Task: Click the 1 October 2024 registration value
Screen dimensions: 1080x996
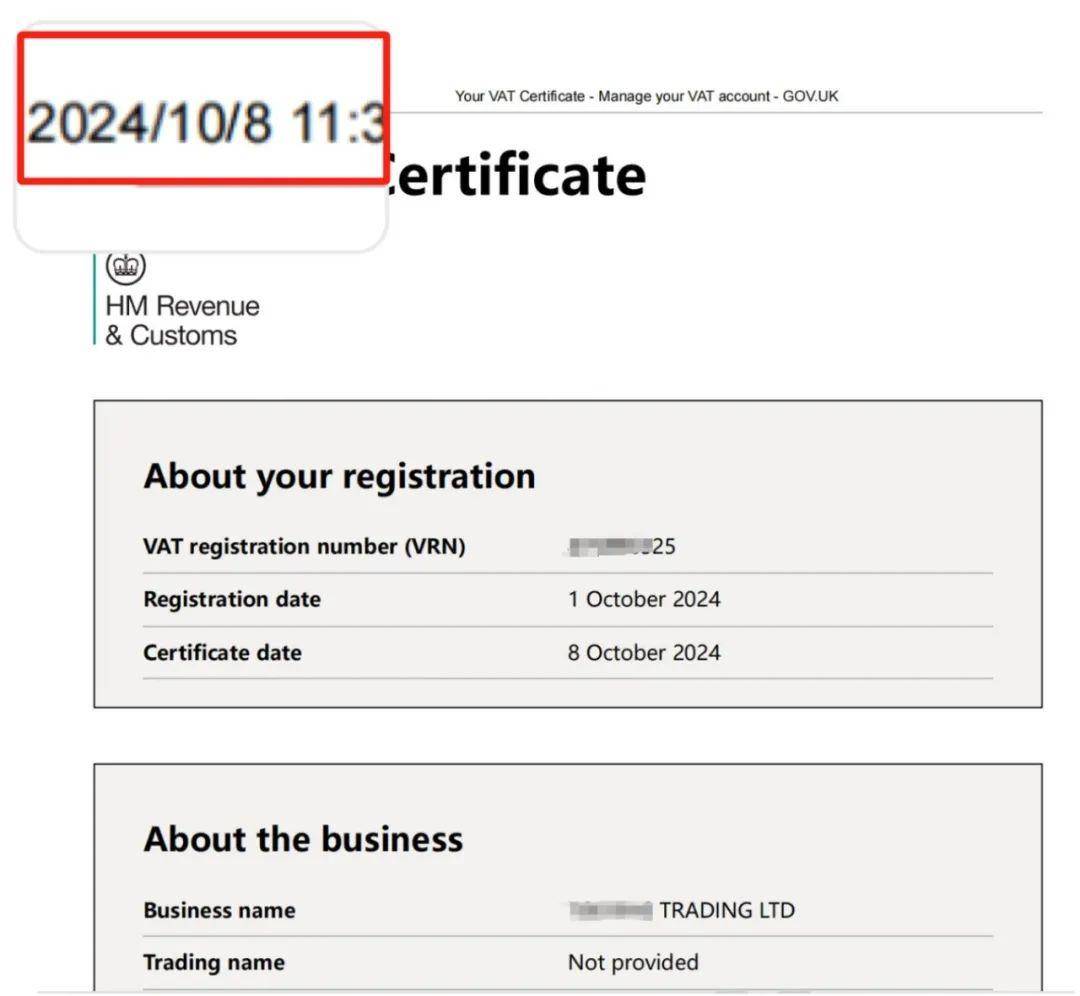Action: click(644, 599)
